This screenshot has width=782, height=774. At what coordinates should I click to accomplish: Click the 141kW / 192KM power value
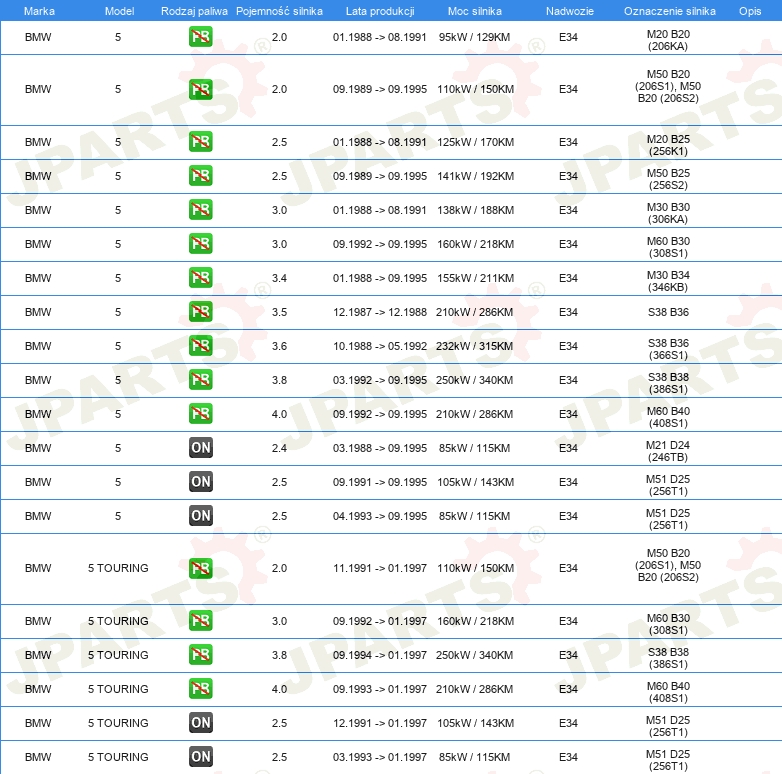pos(475,176)
